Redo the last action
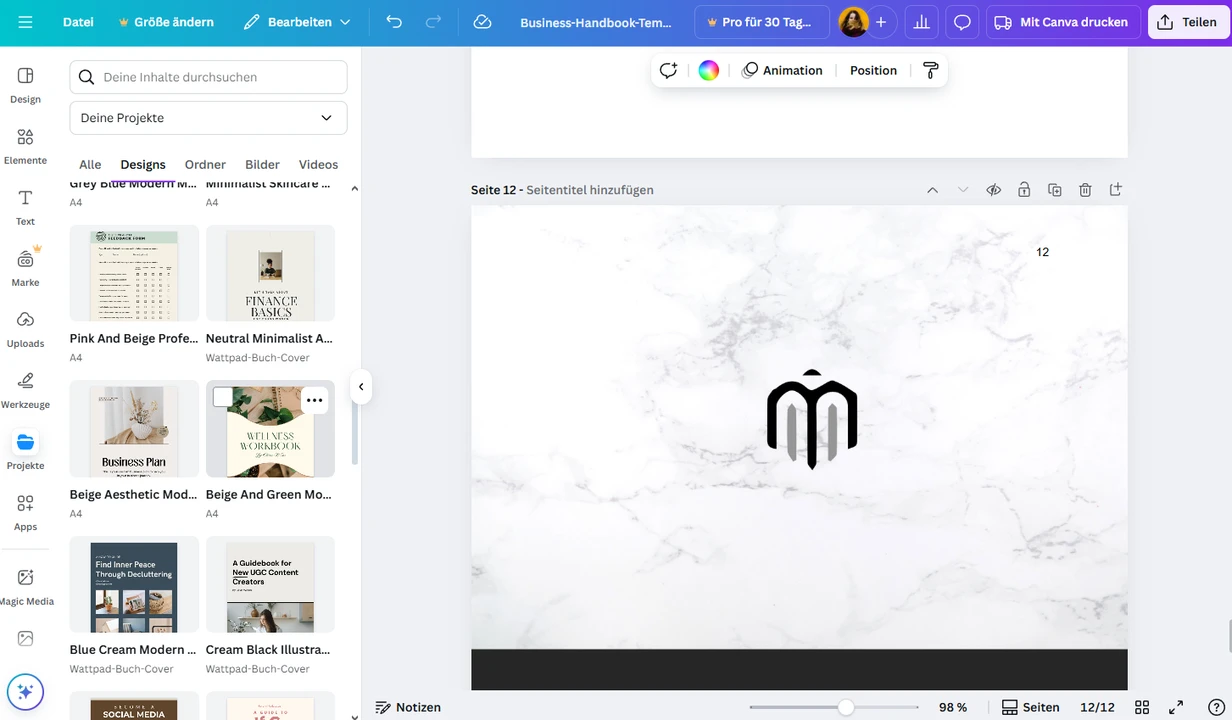1232x720 pixels. click(x=433, y=22)
